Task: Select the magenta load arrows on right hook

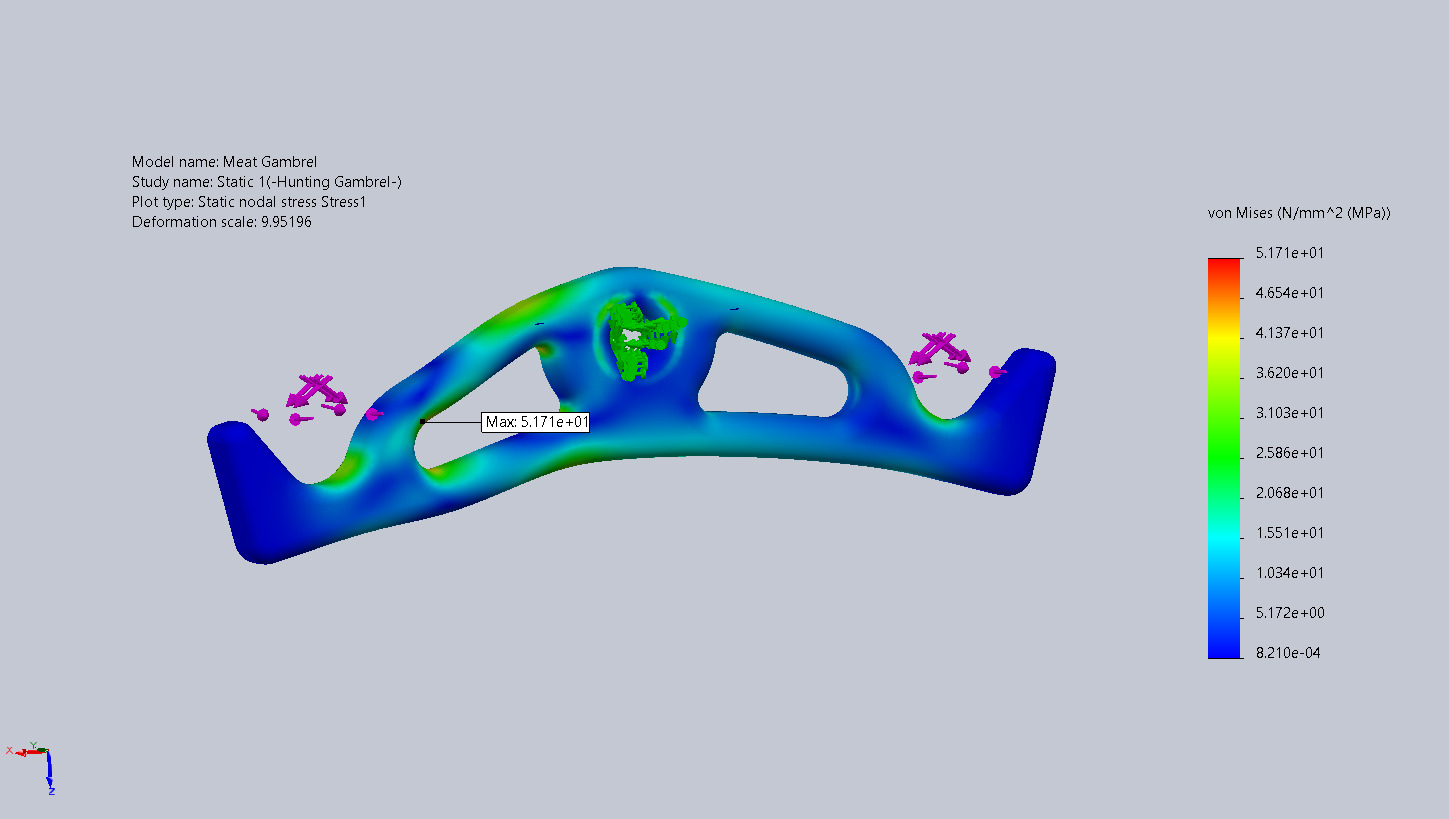Action: [937, 349]
